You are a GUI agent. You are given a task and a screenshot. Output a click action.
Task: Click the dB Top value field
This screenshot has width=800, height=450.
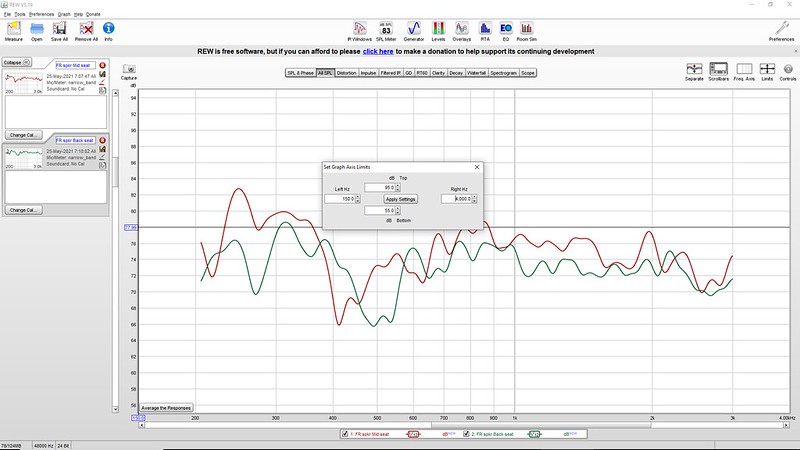tap(380, 188)
